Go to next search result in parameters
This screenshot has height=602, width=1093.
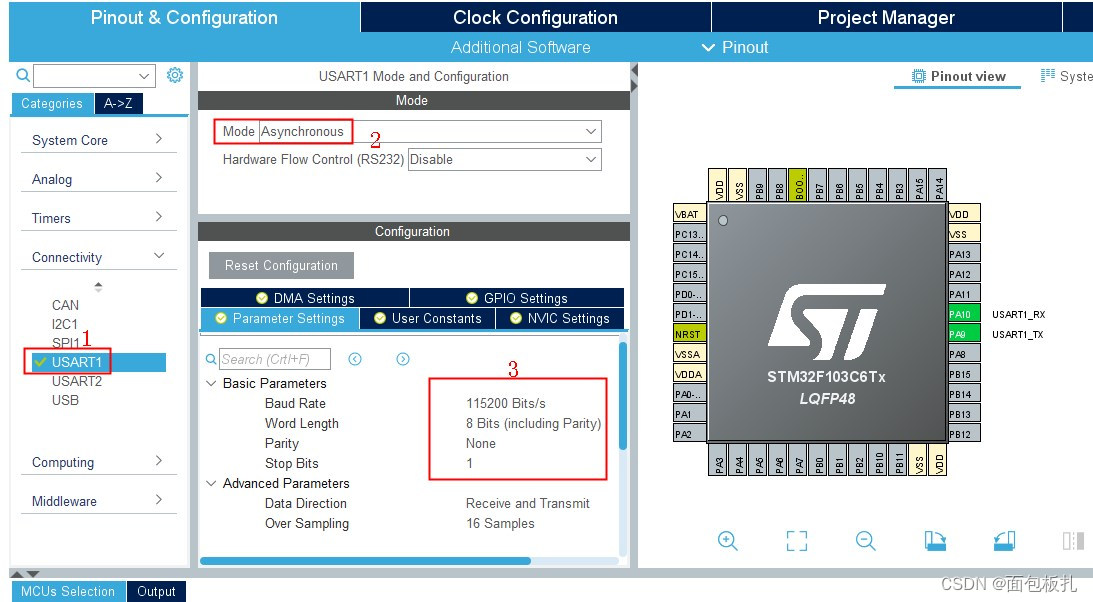click(x=403, y=359)
